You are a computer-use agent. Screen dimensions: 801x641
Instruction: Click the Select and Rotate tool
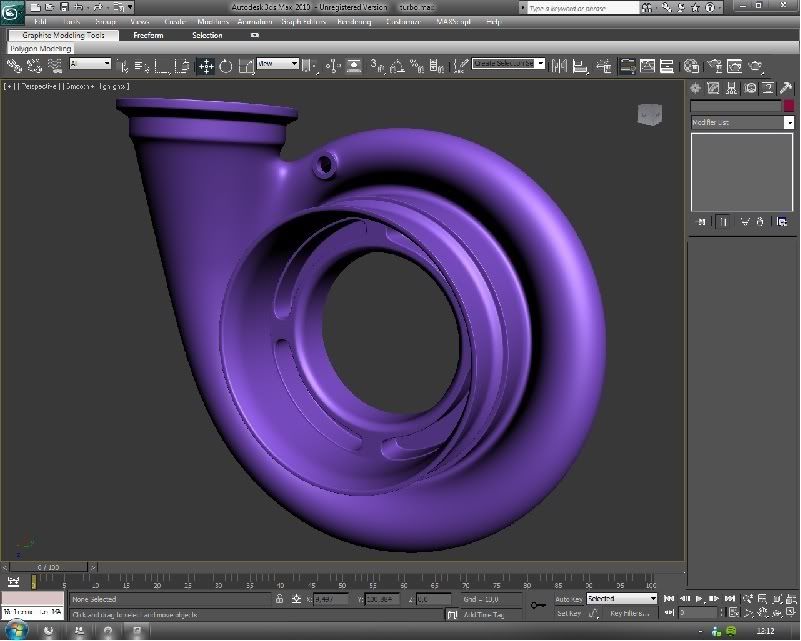coord(226,66)
